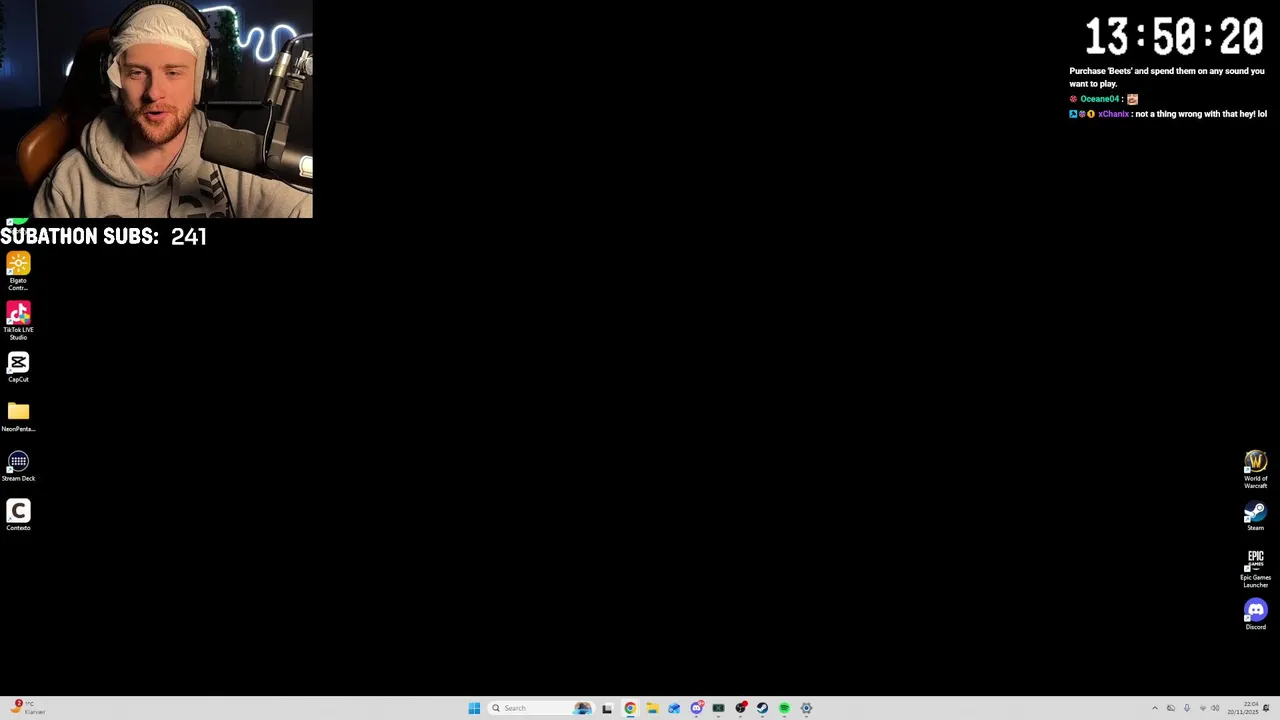Open the Discord desktop shortcut

pos(1255,613)
